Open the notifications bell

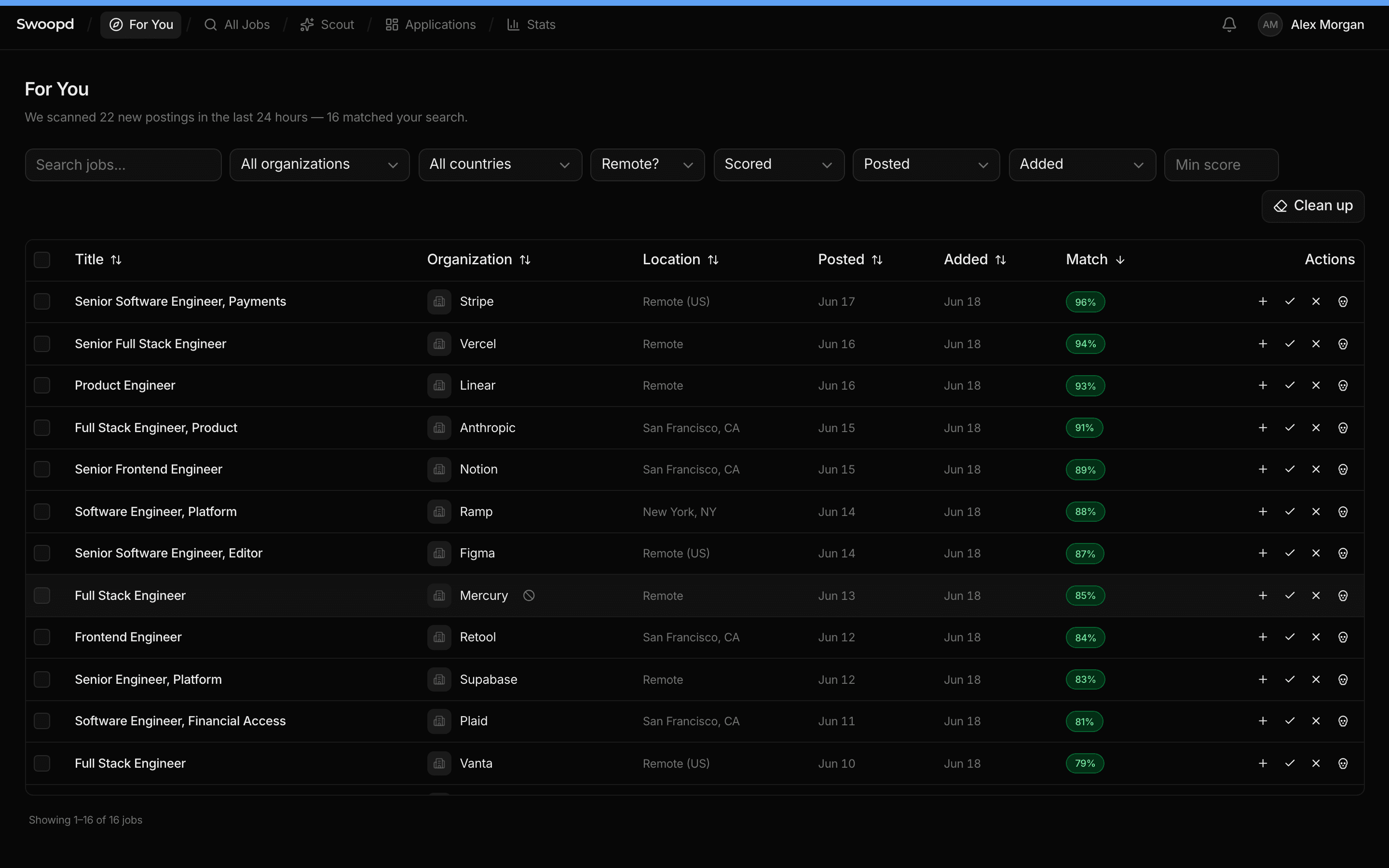pyautogui.click(x=1229, y=25)
